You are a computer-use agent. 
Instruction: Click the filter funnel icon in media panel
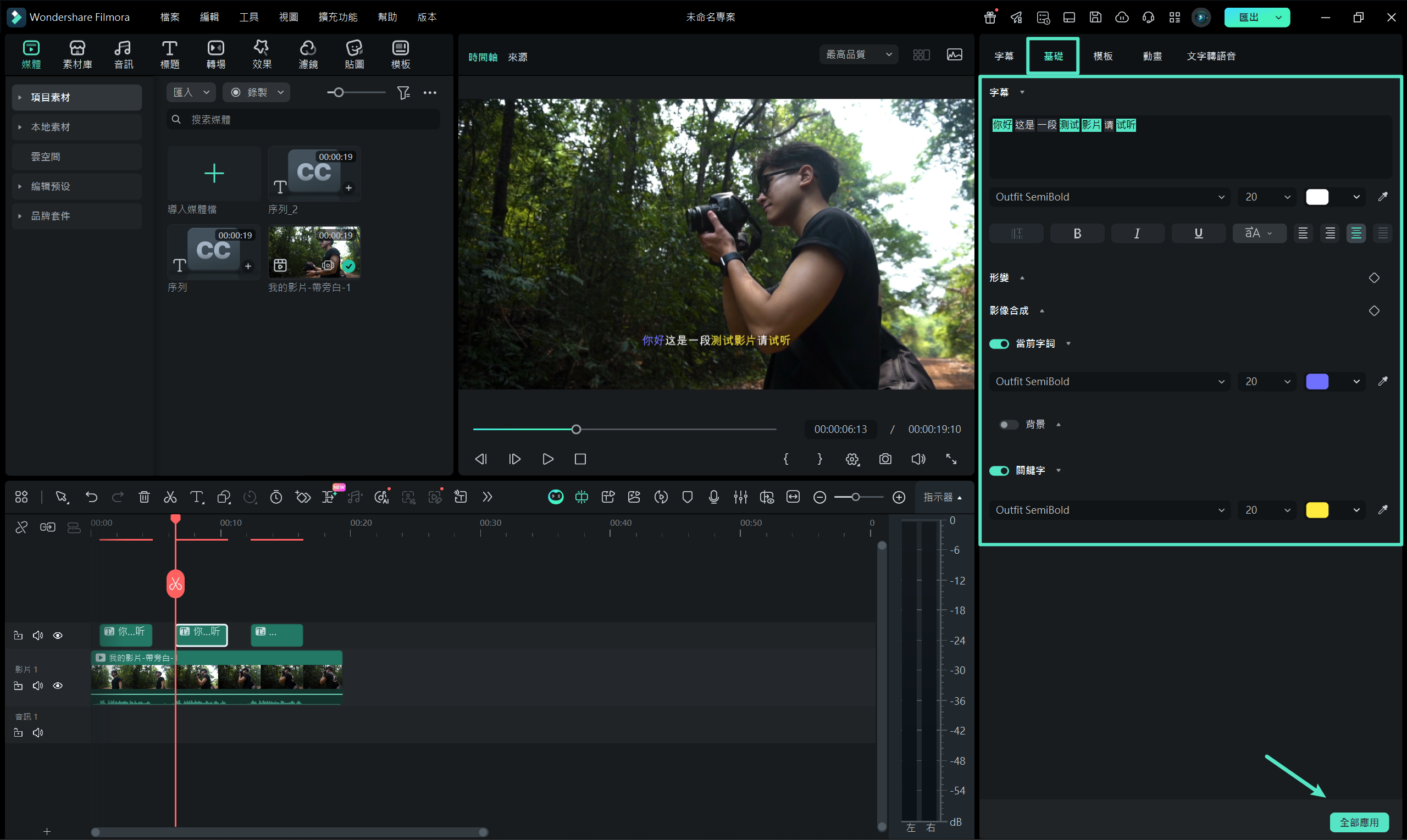(403, 93)
